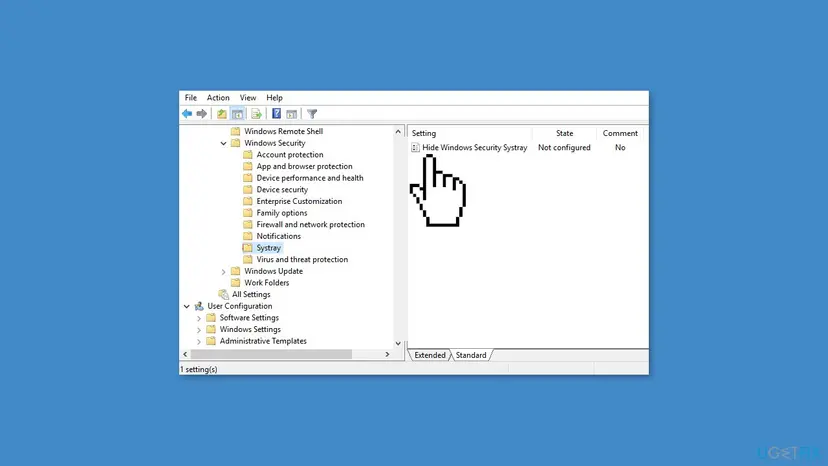Click the No comment cell
The height and width of the screenshot is (466, 828).
[620, 147]
